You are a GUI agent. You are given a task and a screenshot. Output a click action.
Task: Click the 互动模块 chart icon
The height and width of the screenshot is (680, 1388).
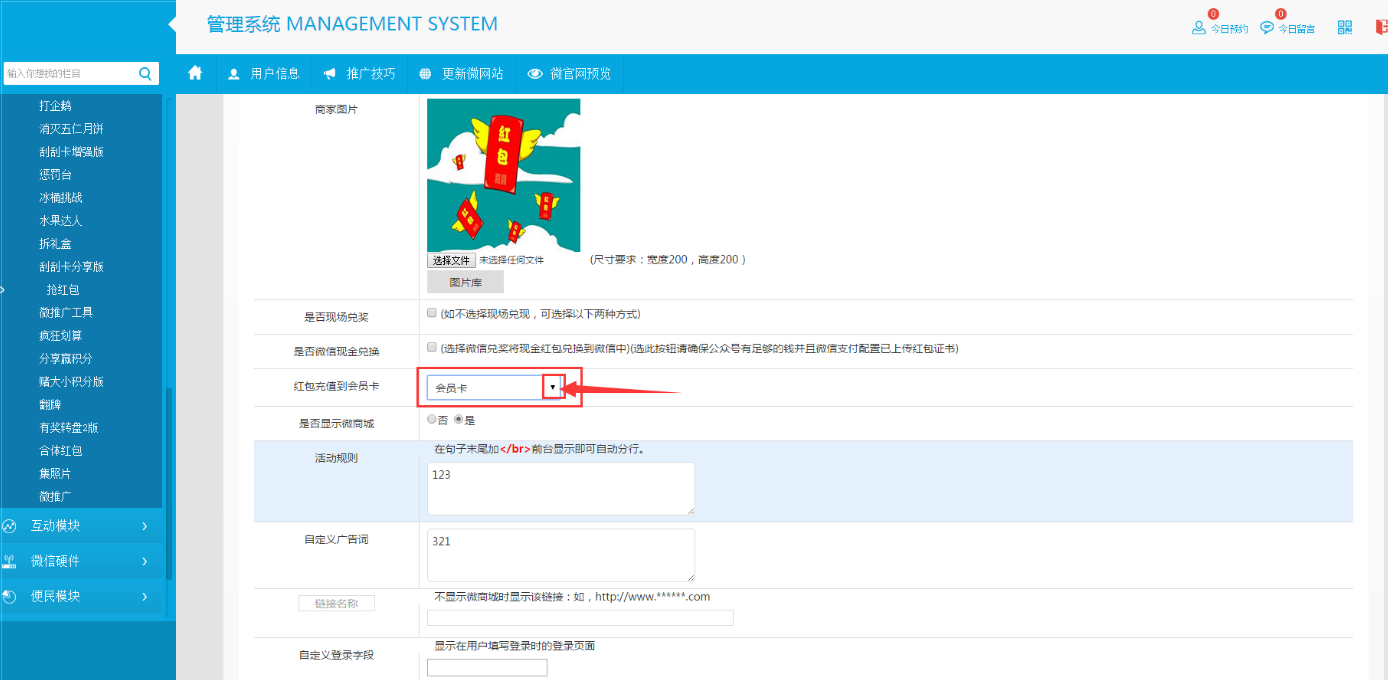pos(10,526)
